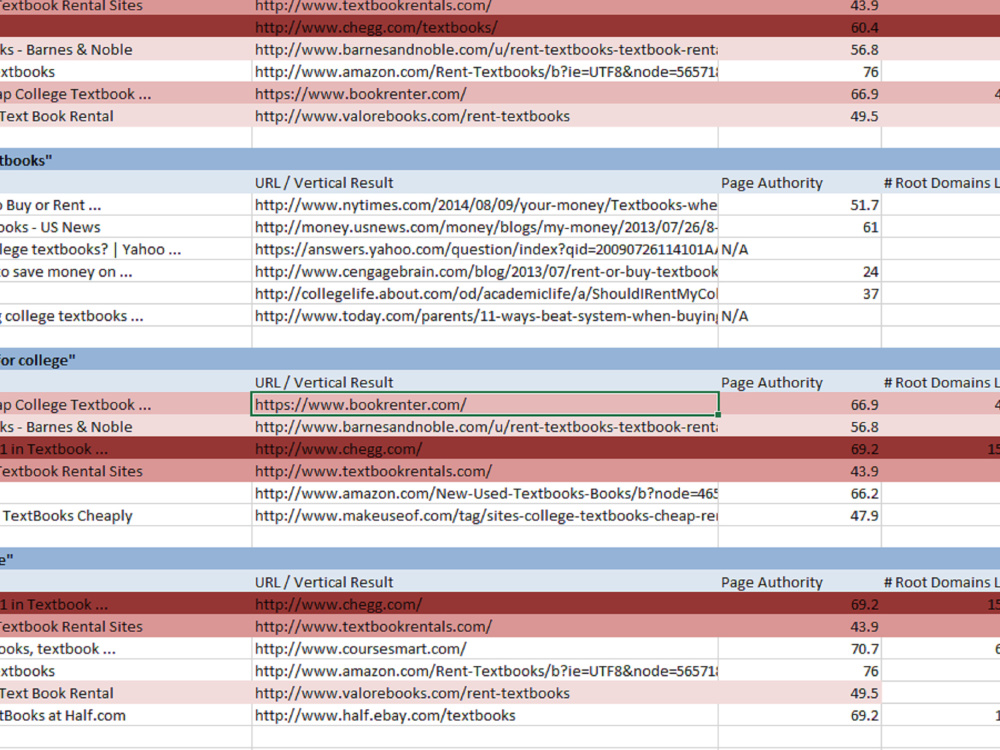Select the answers.yahoo.com question URL cell

pyautogui.click(x=485, y=249)
